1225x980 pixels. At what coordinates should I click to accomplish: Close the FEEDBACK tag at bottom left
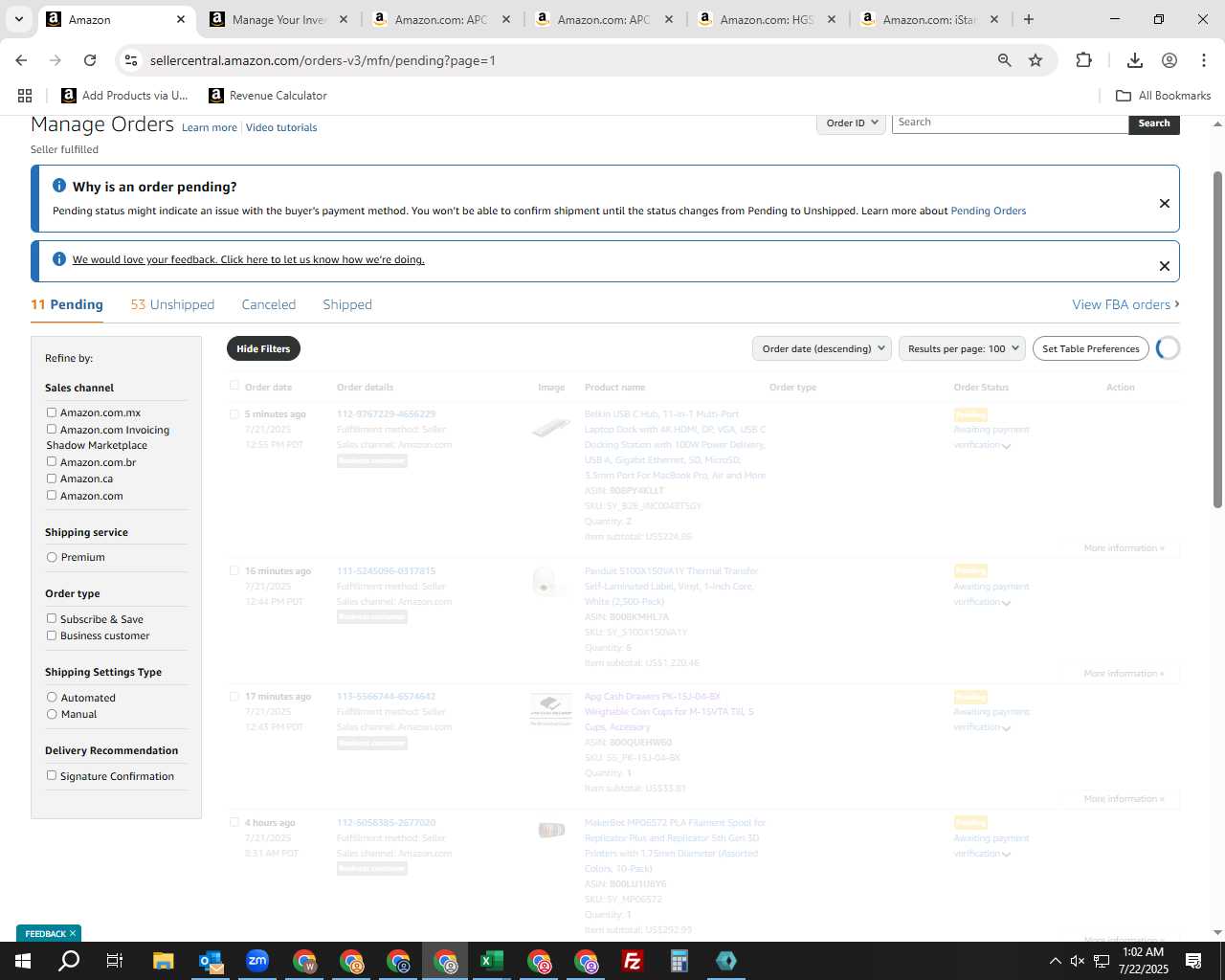[x=73, y=933]
